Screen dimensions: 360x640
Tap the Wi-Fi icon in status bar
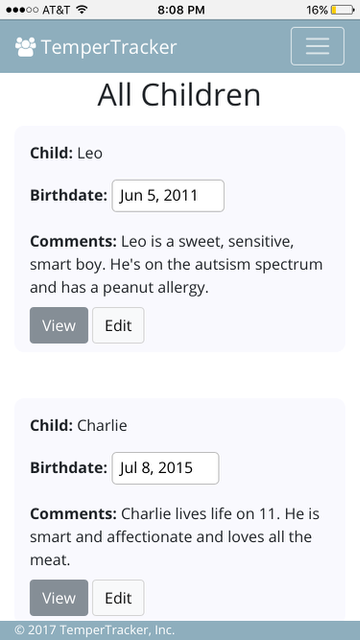point(82,9)
